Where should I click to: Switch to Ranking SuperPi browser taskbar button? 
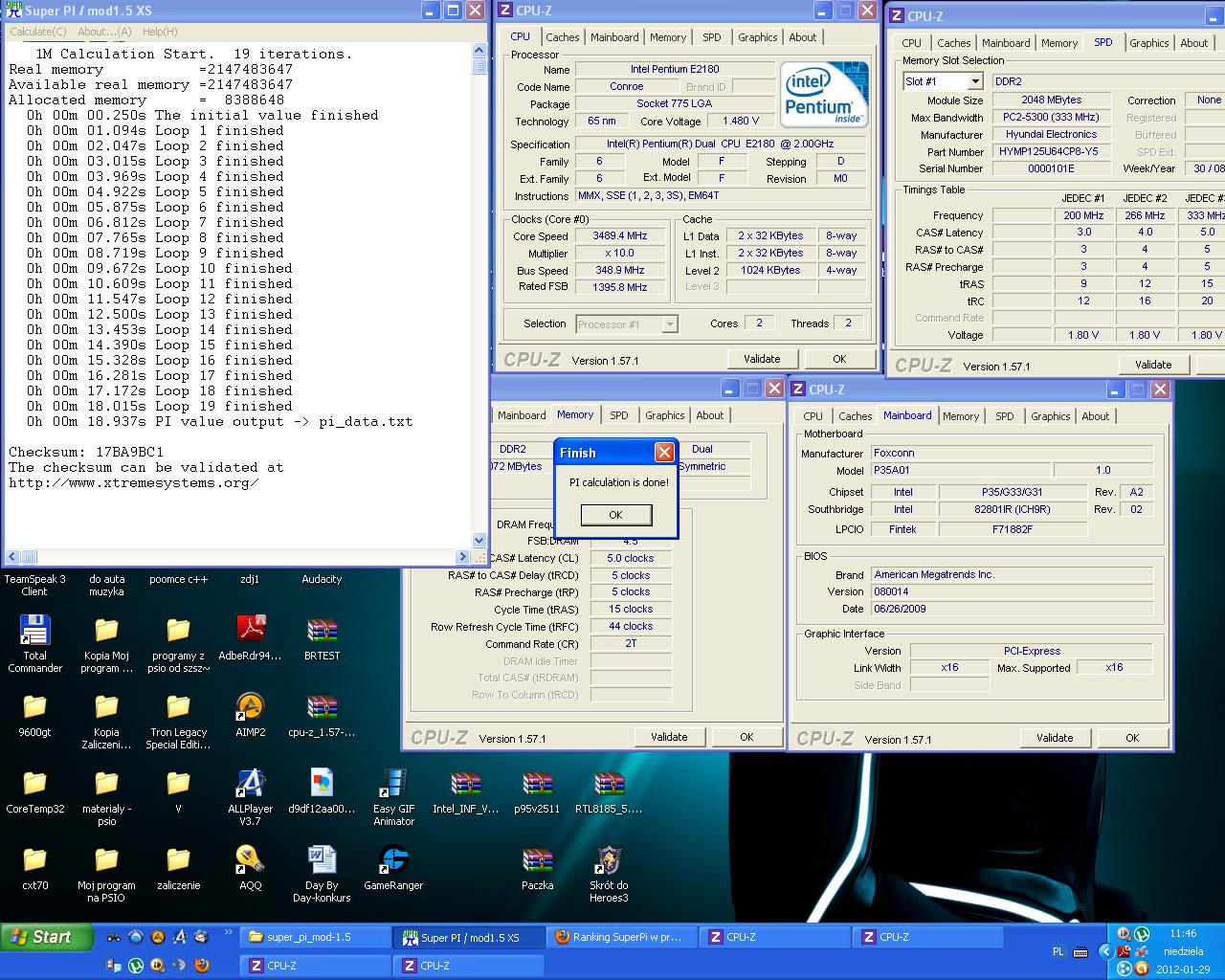click(x=622, y=938)
